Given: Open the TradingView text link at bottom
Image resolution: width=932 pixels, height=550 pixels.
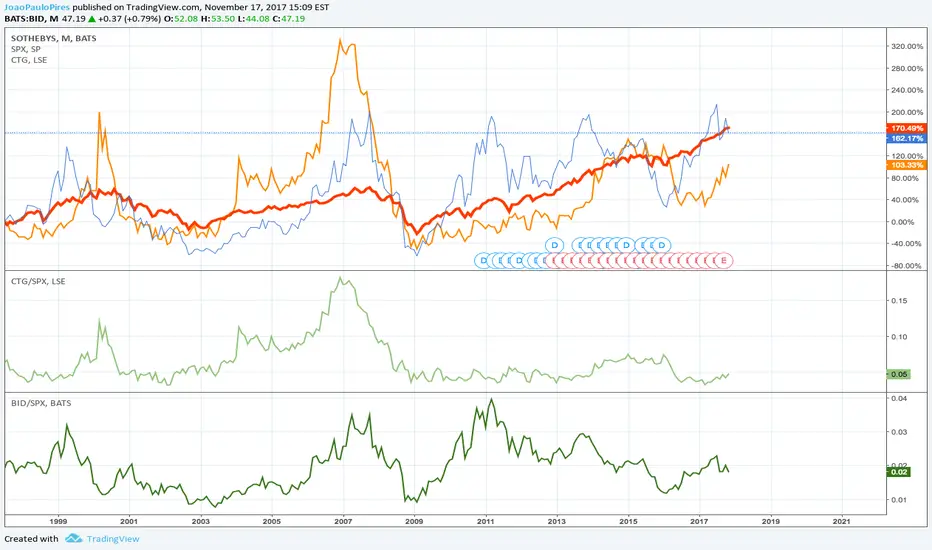Looking at the screenshot, I should [113, 539].
